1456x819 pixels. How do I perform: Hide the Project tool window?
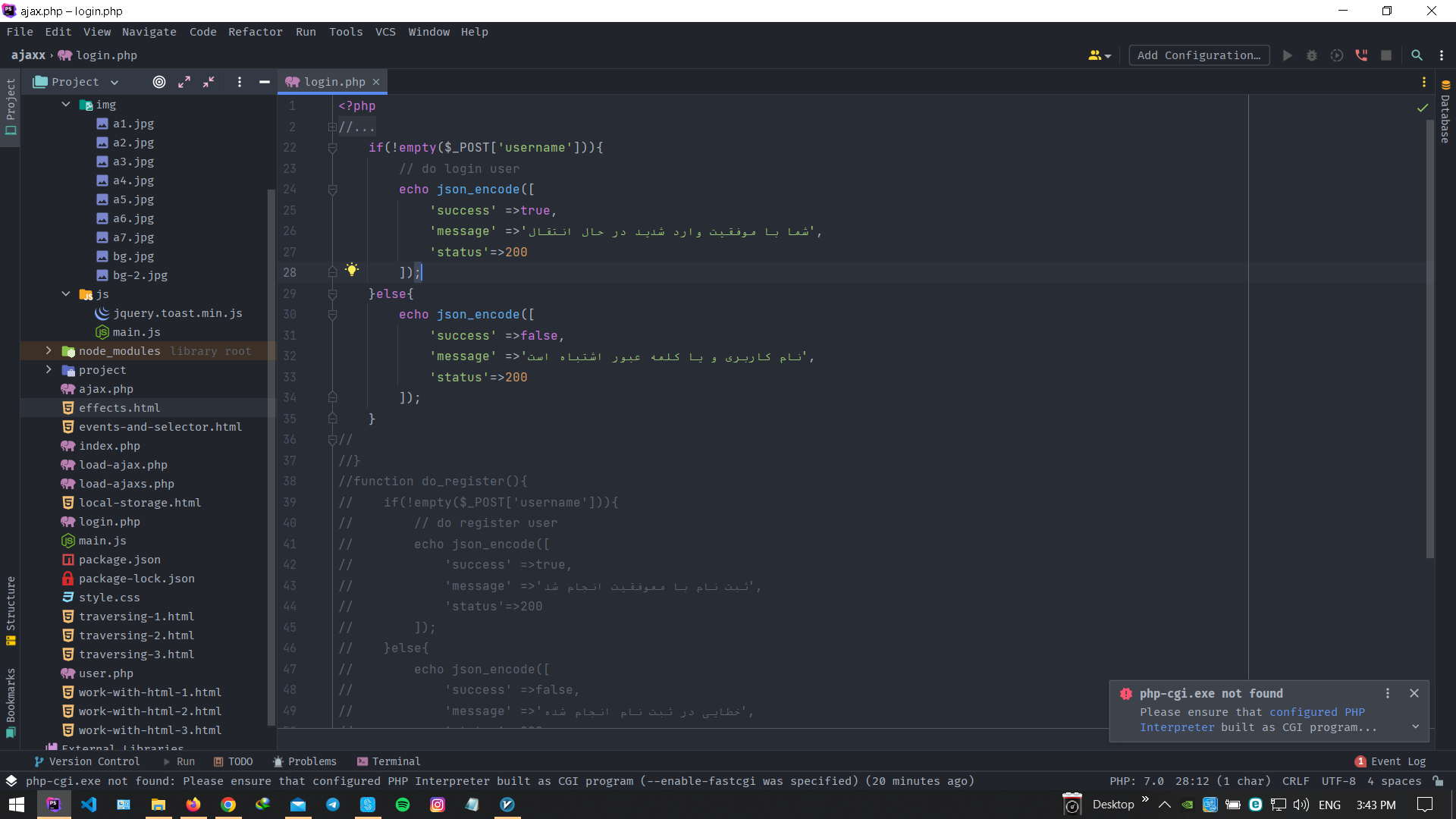coord(265,82)
